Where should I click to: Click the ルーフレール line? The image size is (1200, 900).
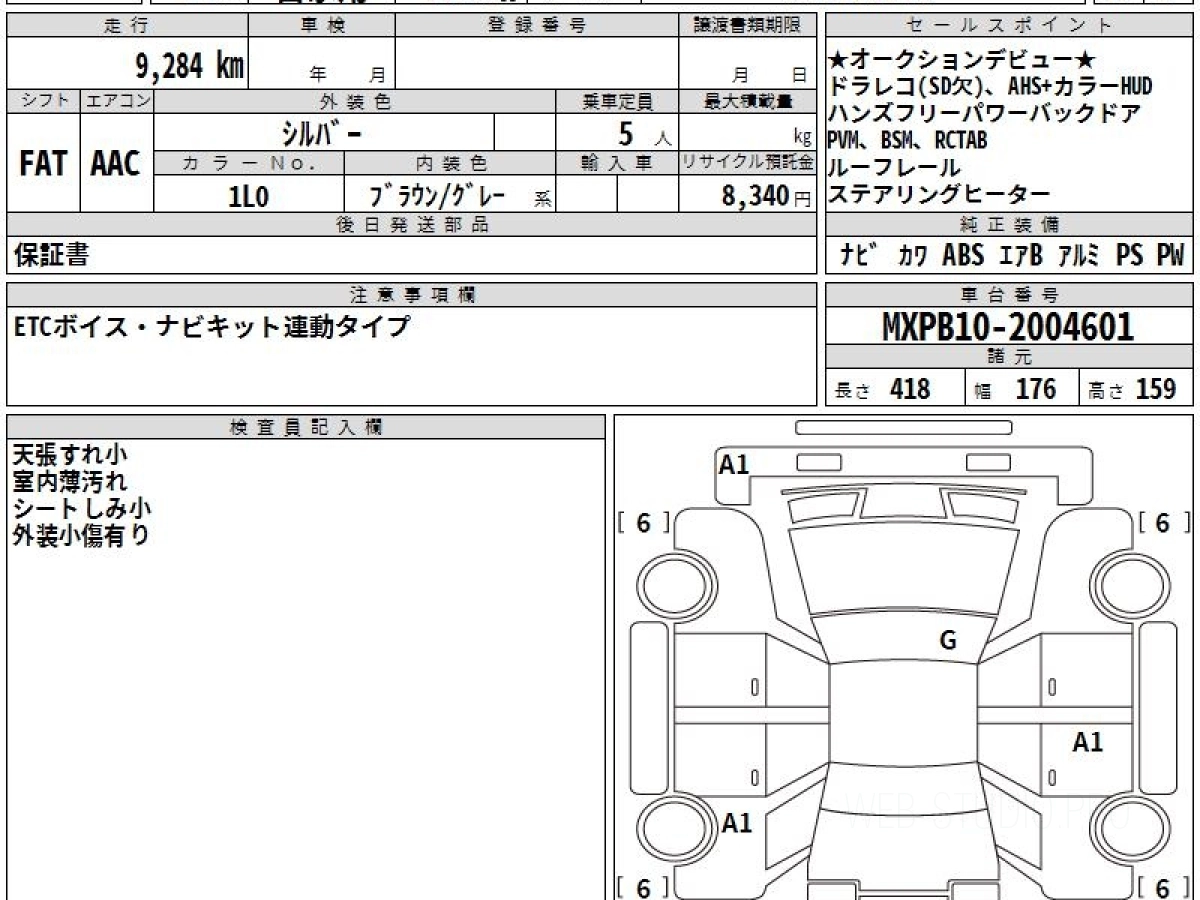click(894, 167)
